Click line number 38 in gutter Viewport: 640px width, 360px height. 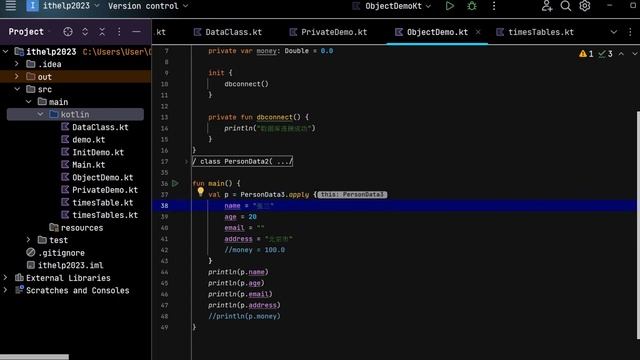coord(164,206)
